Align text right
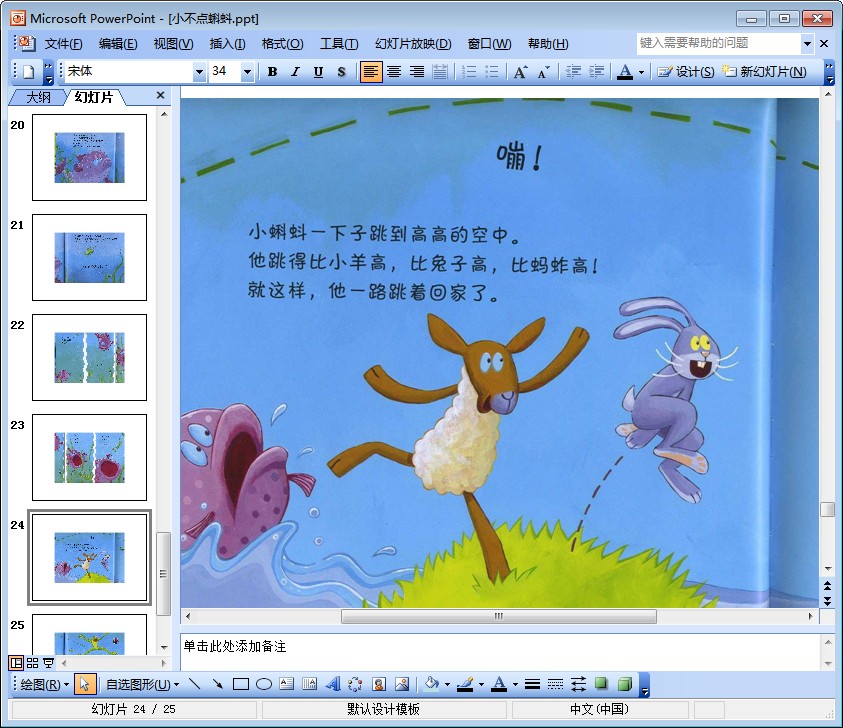The height and width of the screenshot is (728, 843). [417, 72]
